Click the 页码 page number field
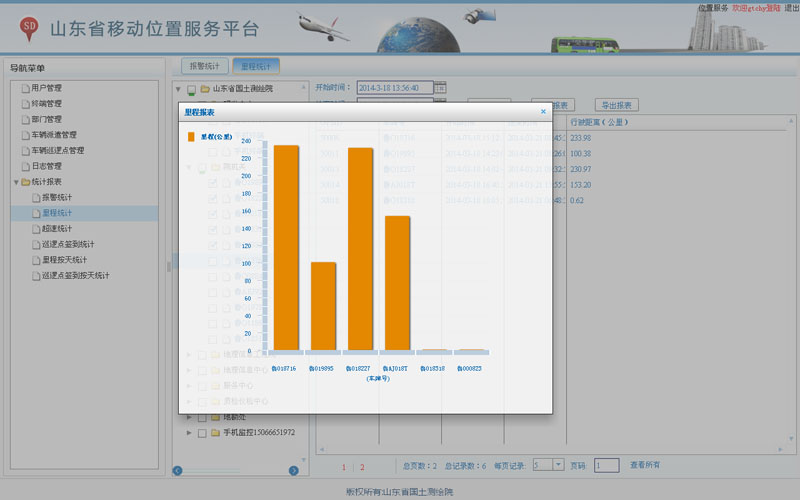 click(607, 465)
